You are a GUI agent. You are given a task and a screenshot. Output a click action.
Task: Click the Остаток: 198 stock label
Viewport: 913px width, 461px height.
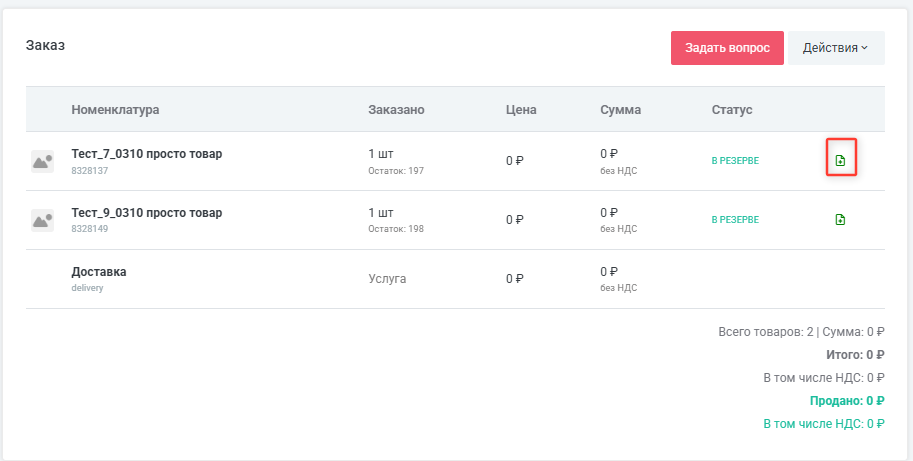[x=396, y=229]
